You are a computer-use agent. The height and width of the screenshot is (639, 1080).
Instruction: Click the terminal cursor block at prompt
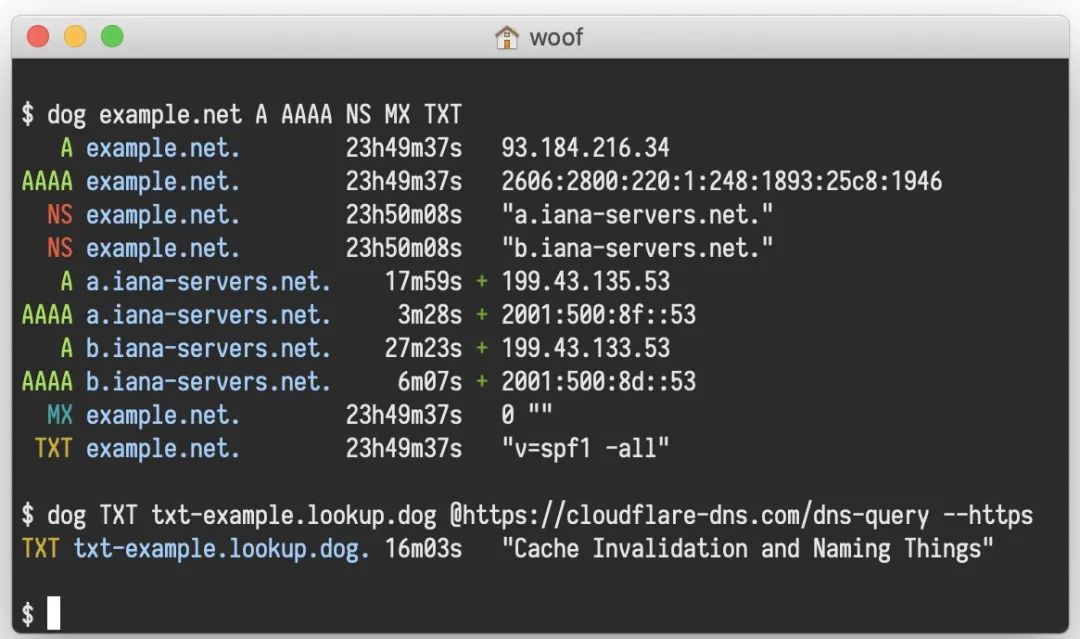pyautogui.click(x=54, y=613)
